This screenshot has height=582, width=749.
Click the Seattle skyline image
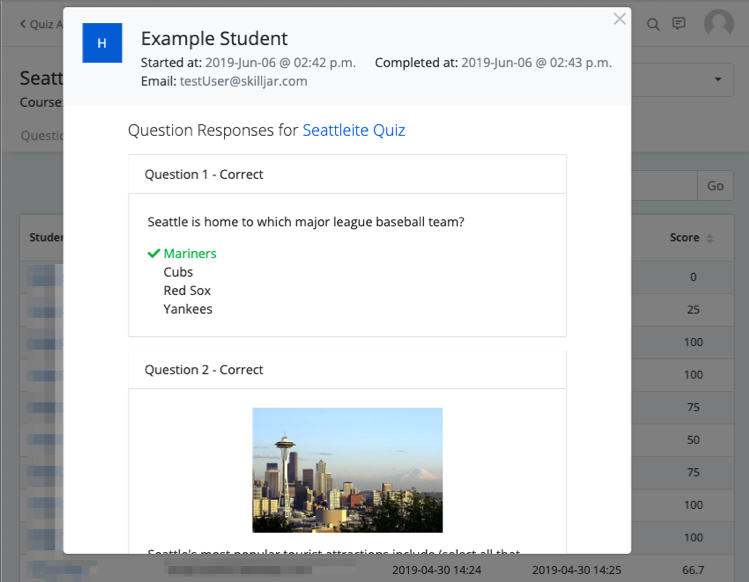pos(347,470)
